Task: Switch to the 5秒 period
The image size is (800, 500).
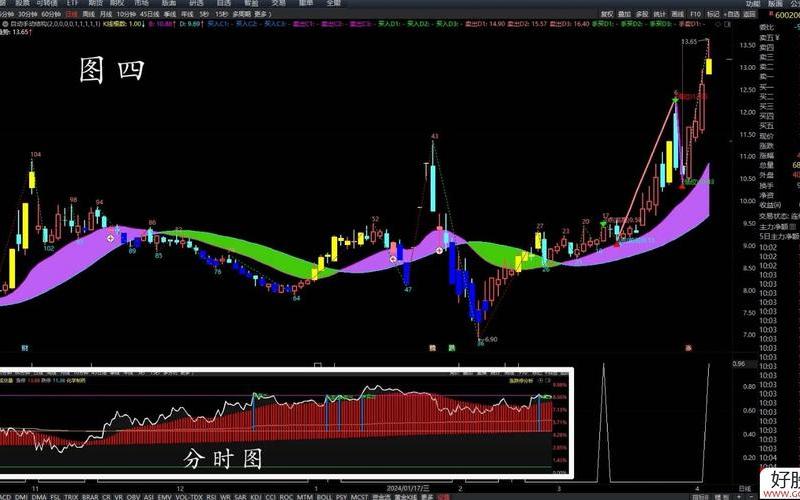Action: [x=203, y=15]
